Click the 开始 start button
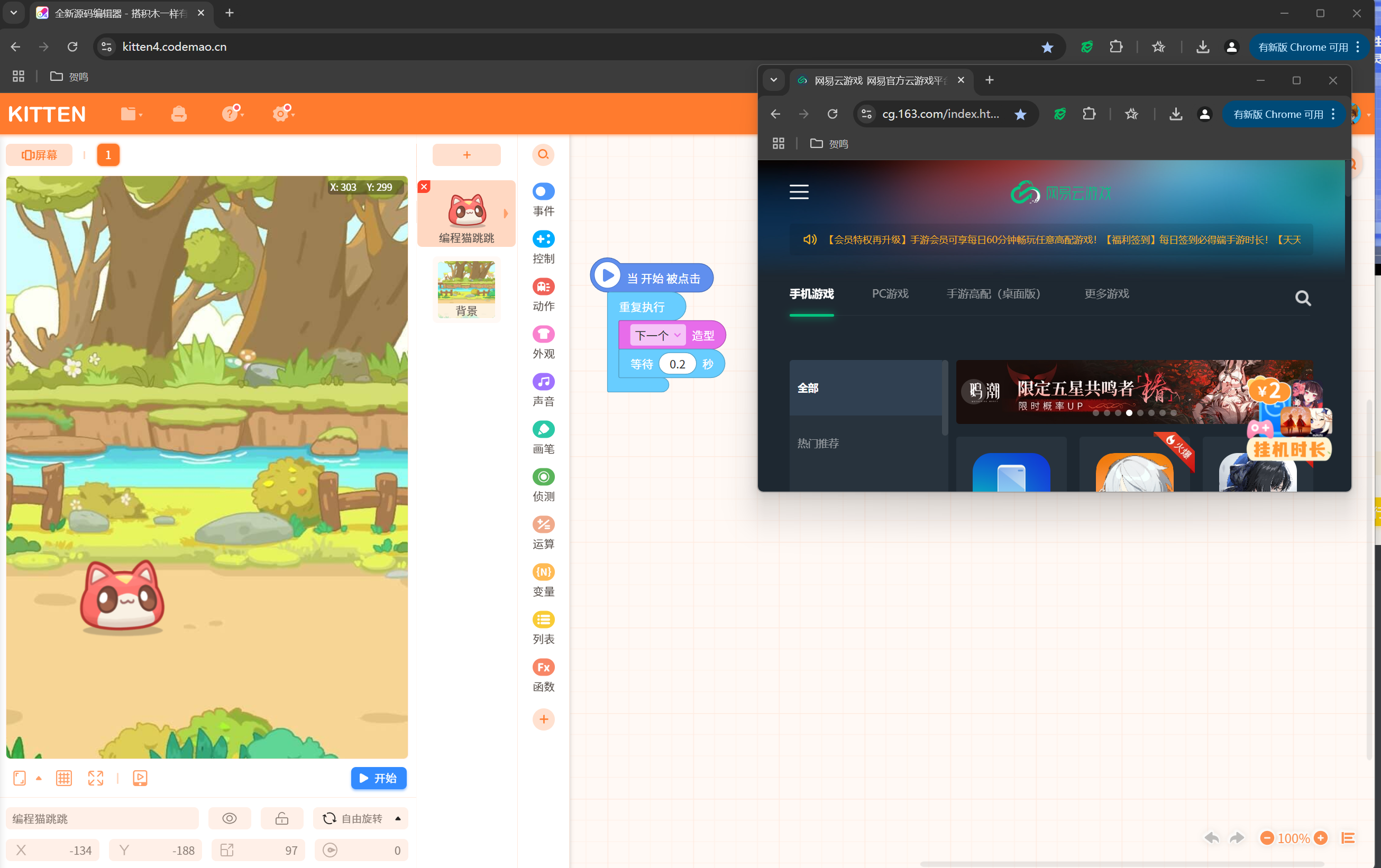 click(379, 778)
